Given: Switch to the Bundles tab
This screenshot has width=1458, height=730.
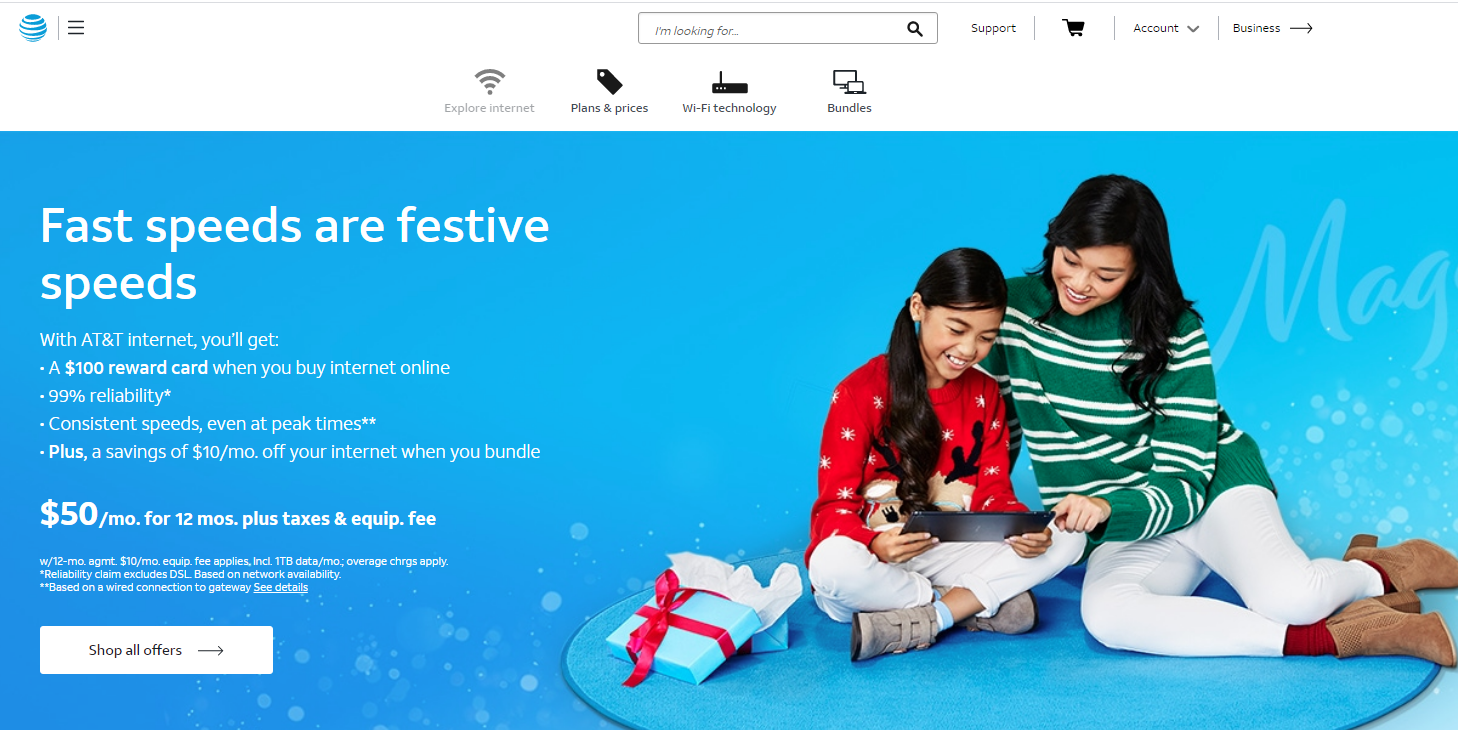Looking at the screenshot, I should point(849,108).
